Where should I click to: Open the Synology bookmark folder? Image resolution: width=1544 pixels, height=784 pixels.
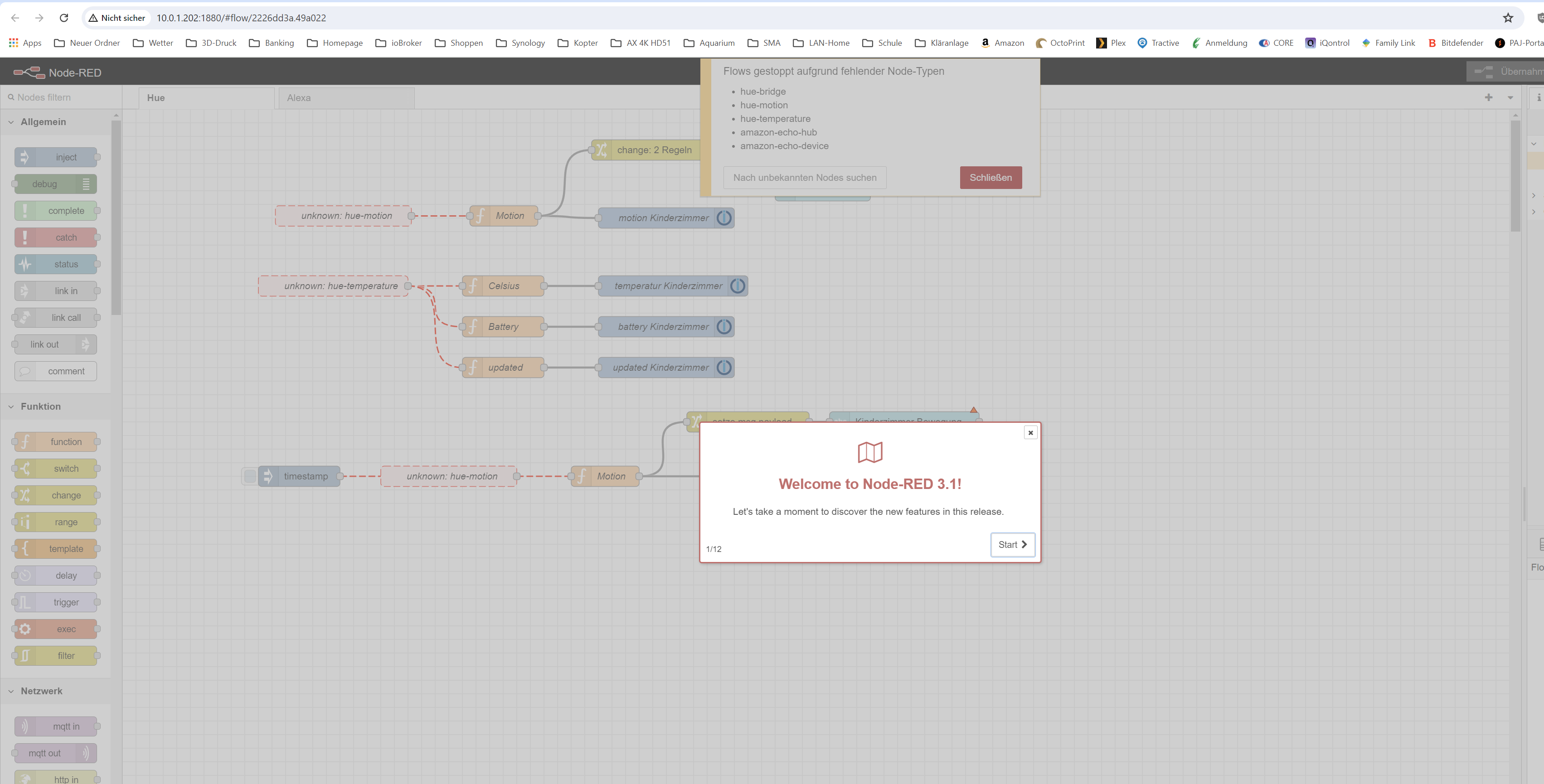[520, 43]
